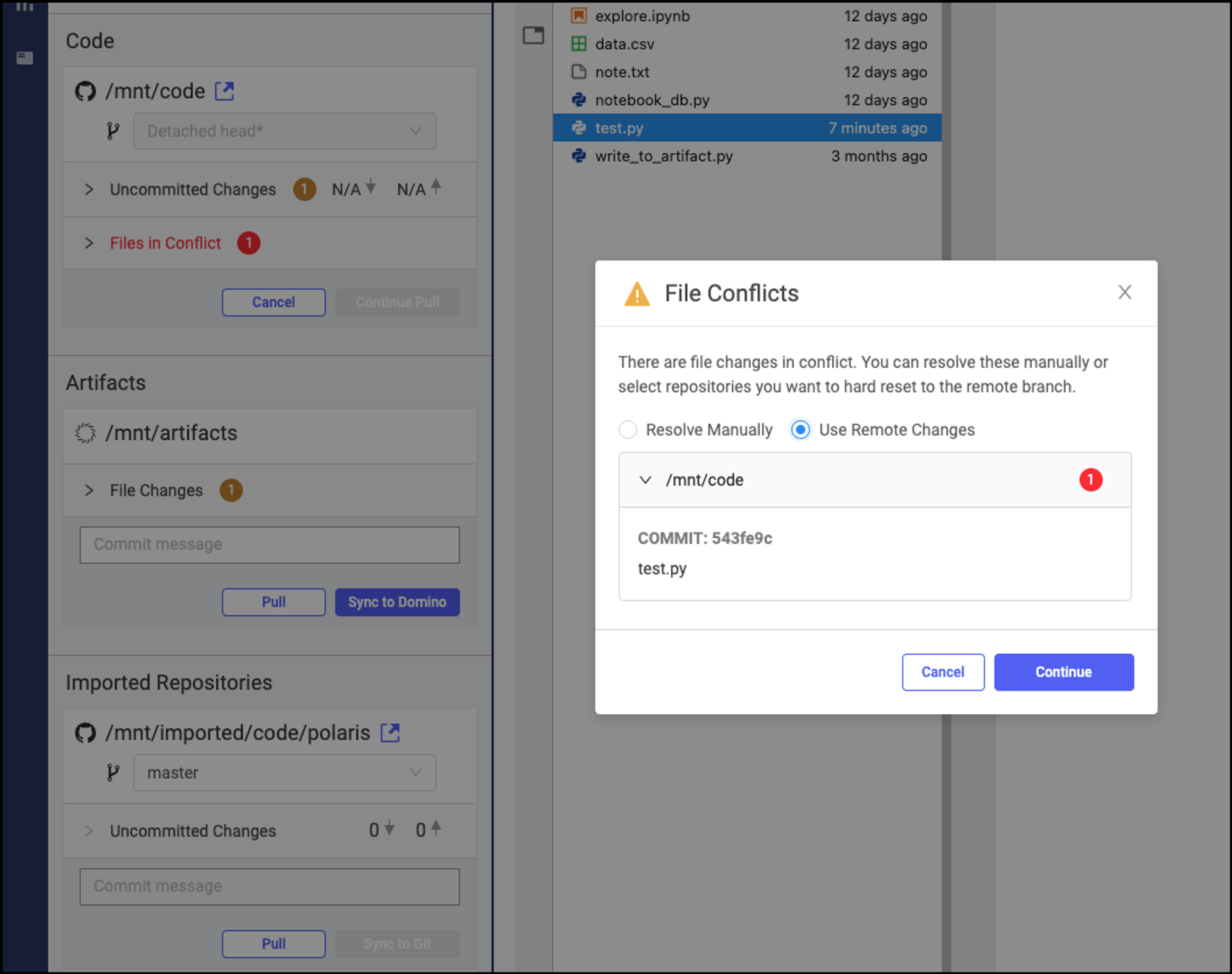Image resolution: width=1232 pixels, height=974 pixels.
Task: Click the Python icon for write_to_artifact.py
Action: (579, 156)
